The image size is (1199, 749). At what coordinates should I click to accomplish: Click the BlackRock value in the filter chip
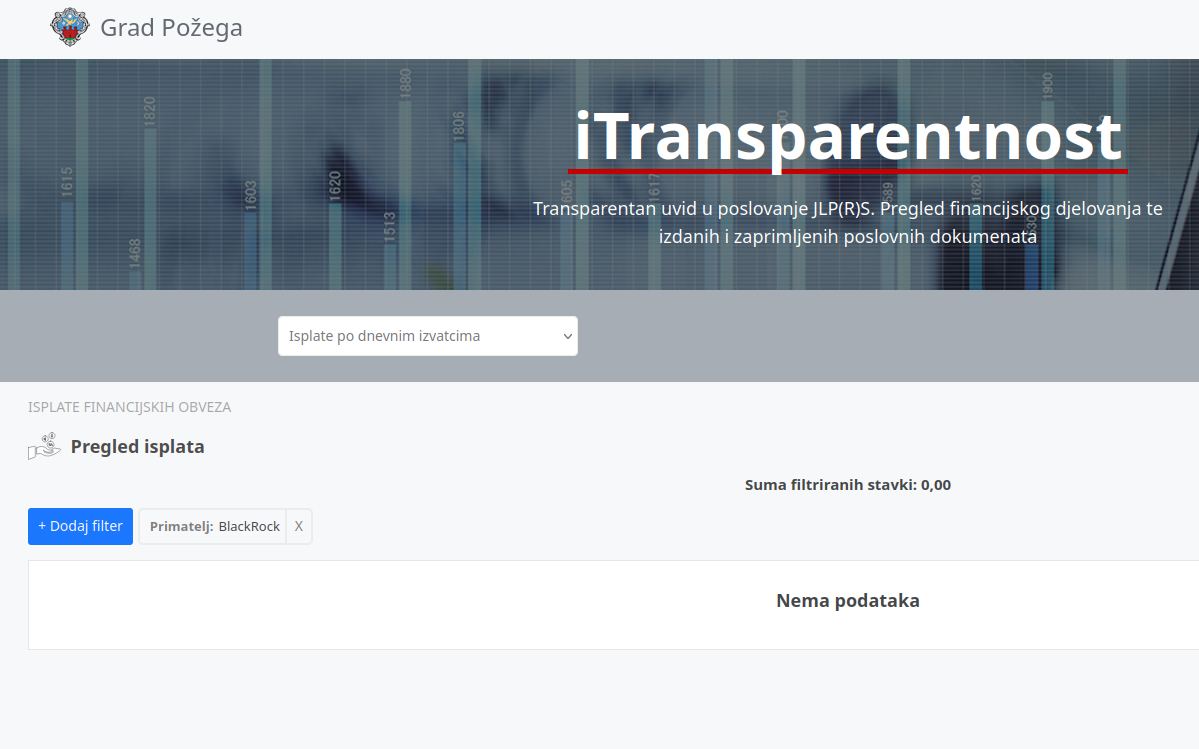click(249, 526)
